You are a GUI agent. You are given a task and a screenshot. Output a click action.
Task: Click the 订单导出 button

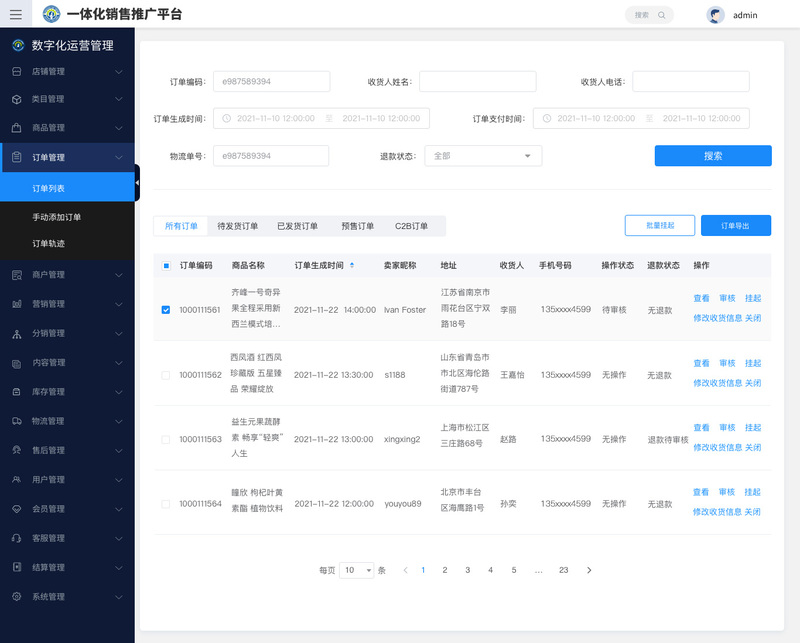click(736, 226)
